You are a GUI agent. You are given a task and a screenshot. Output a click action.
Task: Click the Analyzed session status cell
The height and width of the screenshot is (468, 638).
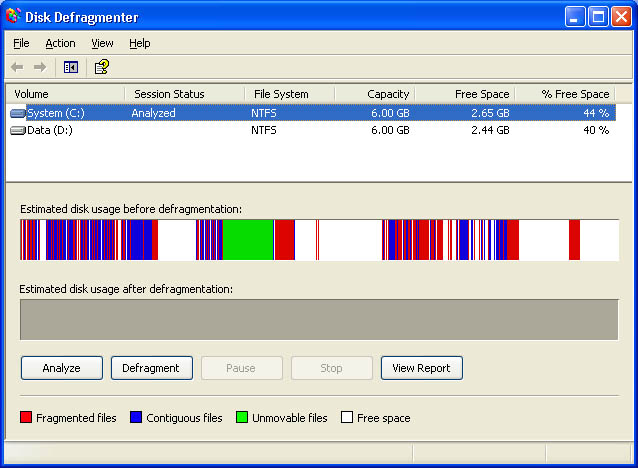pyautogui.click(x=153, y=113)
